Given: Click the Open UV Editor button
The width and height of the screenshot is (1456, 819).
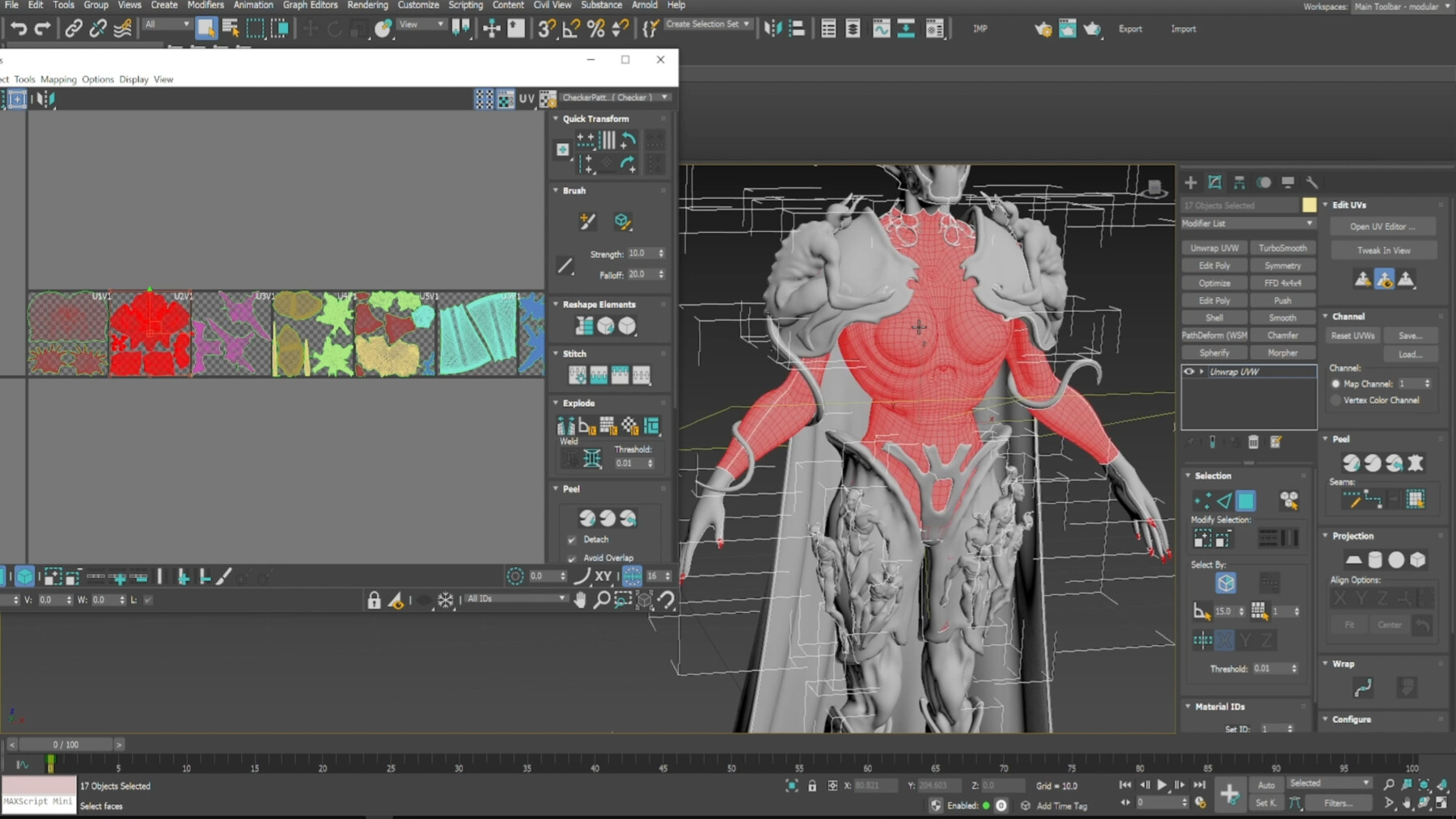Looking at the screenshot, I should [1383, 226].
